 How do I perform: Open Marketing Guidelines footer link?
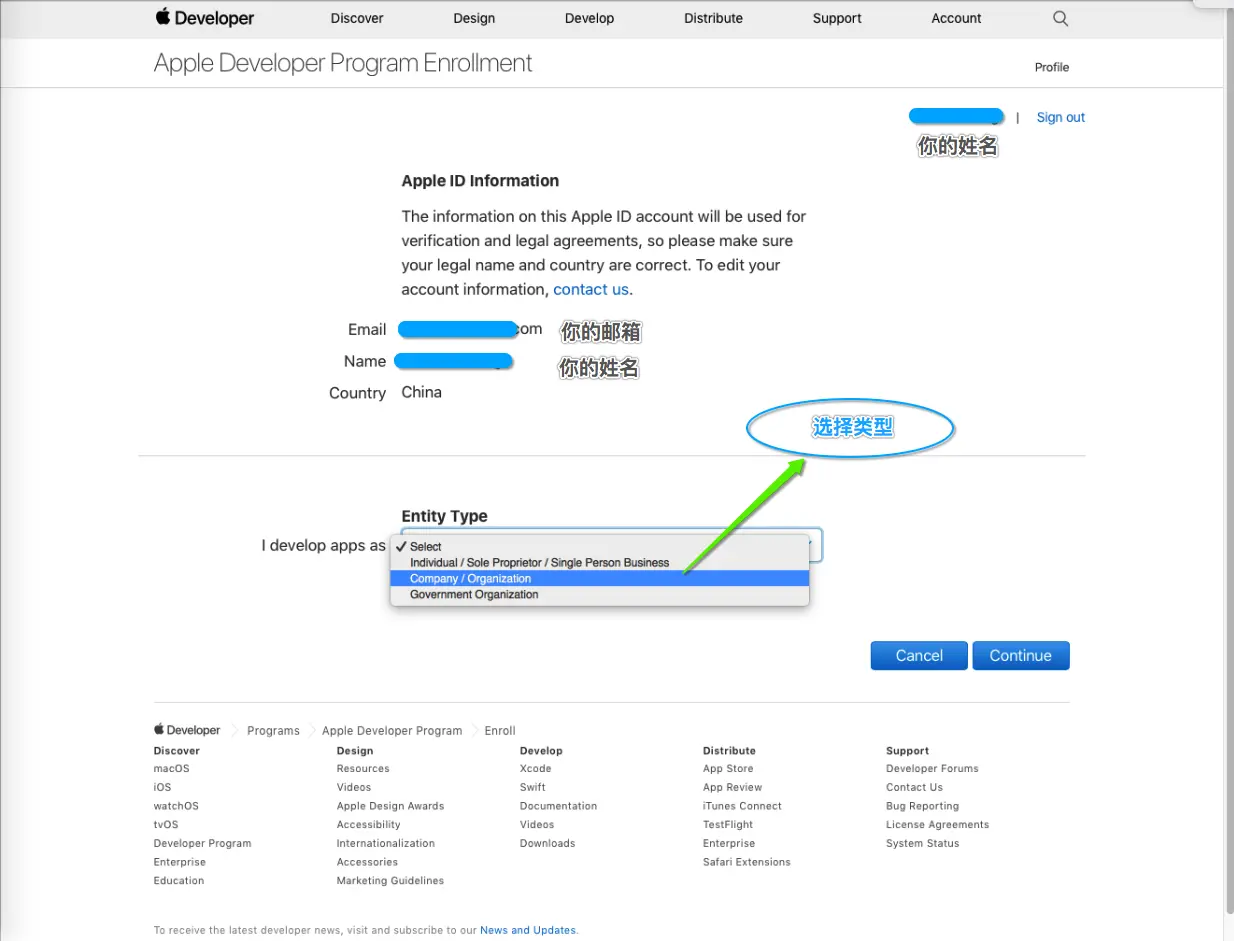390,881
